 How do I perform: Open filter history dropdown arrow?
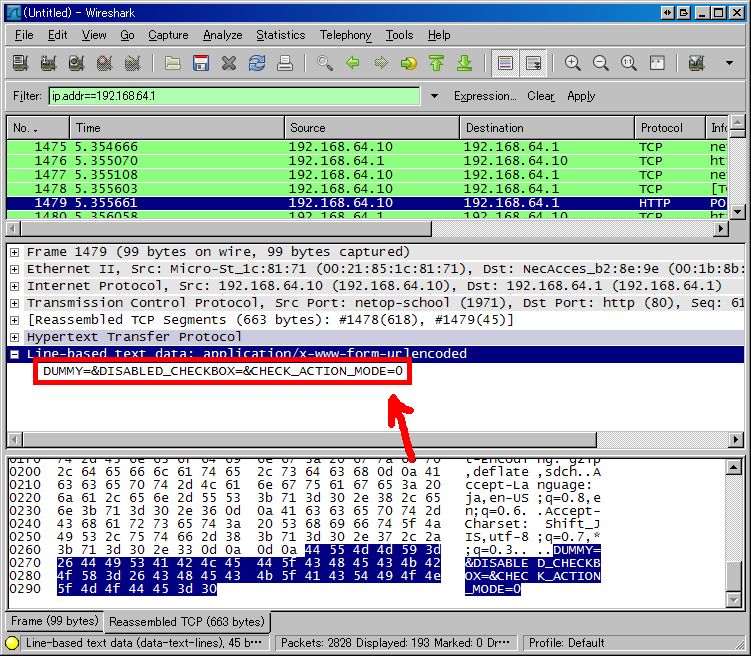click(x=434, y=96)
